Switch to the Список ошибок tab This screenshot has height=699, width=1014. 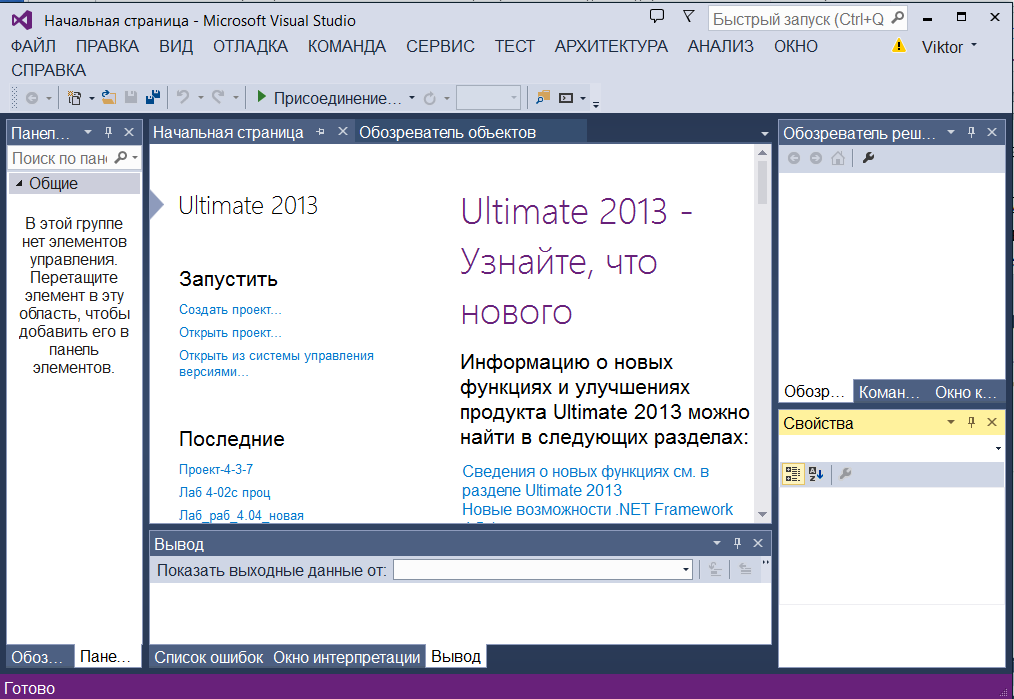point(208,658)
